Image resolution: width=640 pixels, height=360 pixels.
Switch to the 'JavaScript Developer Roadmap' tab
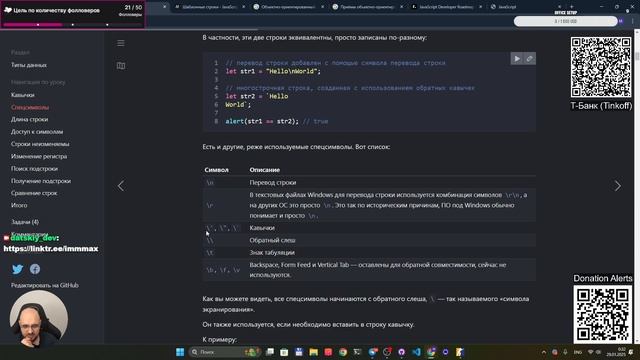pyautogui.click(x=446, y=7)
